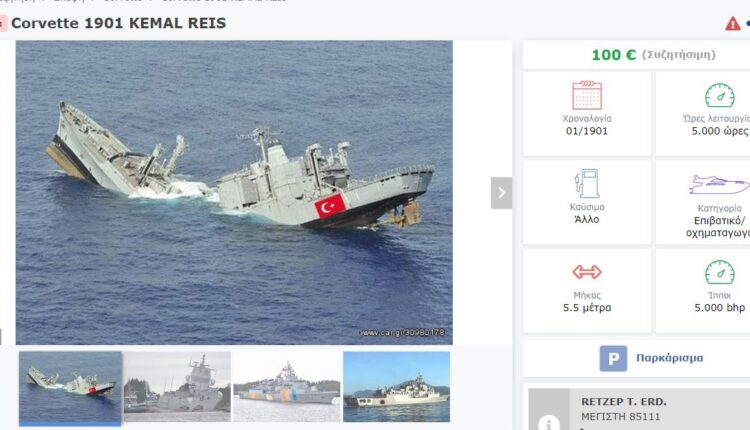Image resolution: width=750 pixels, height=430 pixels.
Task: Click the red warning triangle icon
Action: (x=732, y=23)
